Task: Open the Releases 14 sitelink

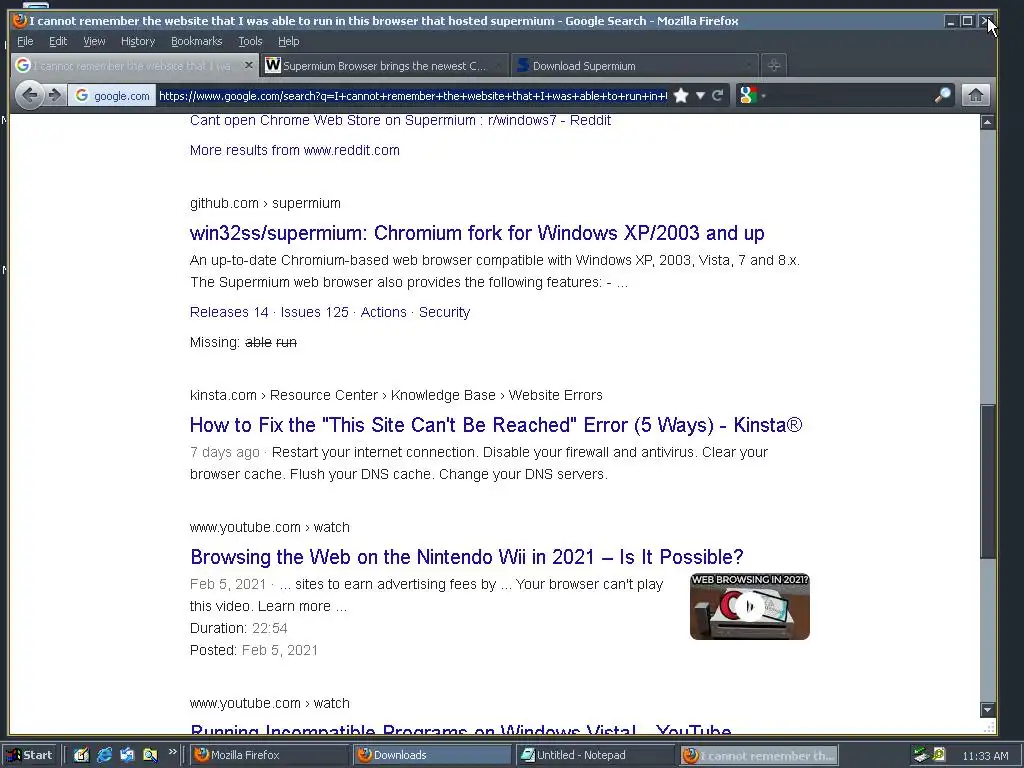Action: pyautogui.click(x=229, y=312)
